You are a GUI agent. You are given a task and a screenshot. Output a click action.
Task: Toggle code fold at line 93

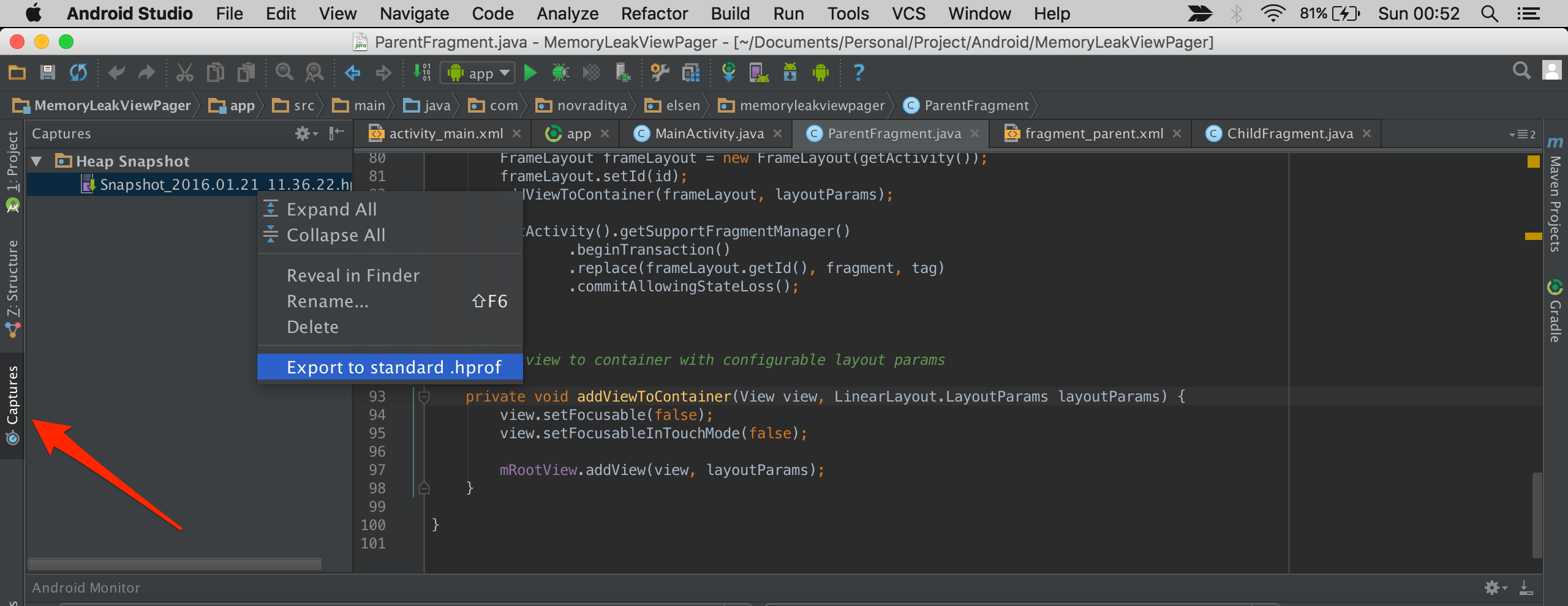click(x=423, y=397)
